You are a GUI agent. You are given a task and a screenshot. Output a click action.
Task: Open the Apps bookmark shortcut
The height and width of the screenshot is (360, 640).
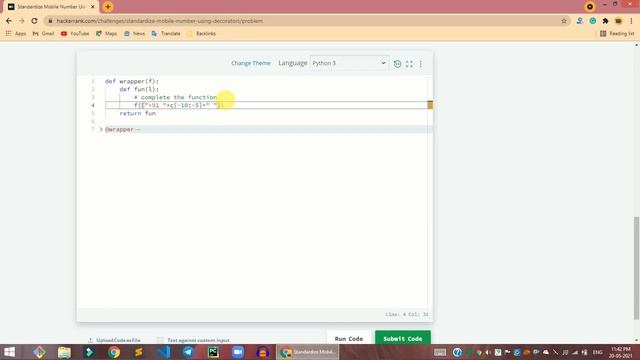[16, 33]
